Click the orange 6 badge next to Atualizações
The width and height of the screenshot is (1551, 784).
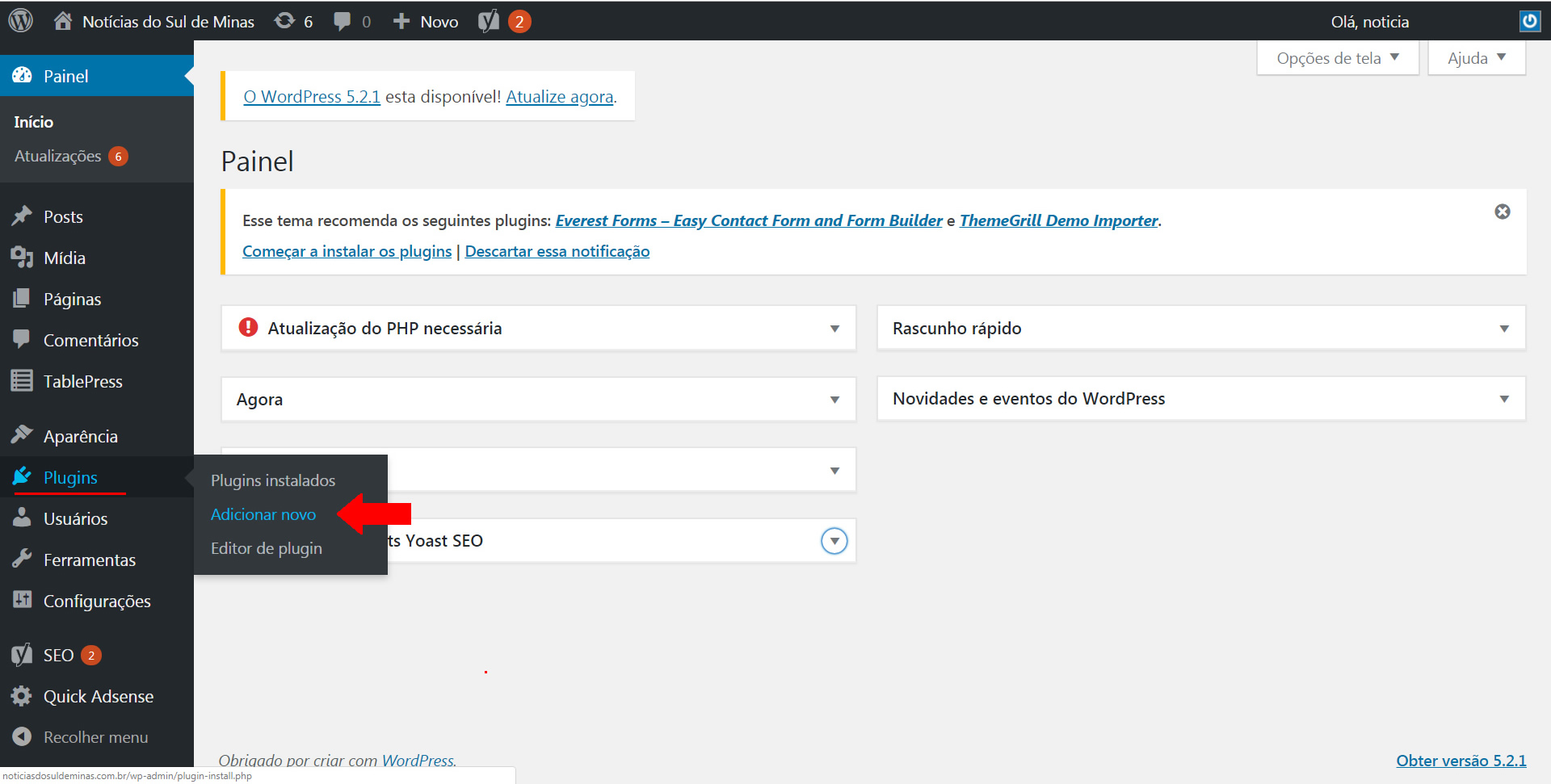click(118, 156)
